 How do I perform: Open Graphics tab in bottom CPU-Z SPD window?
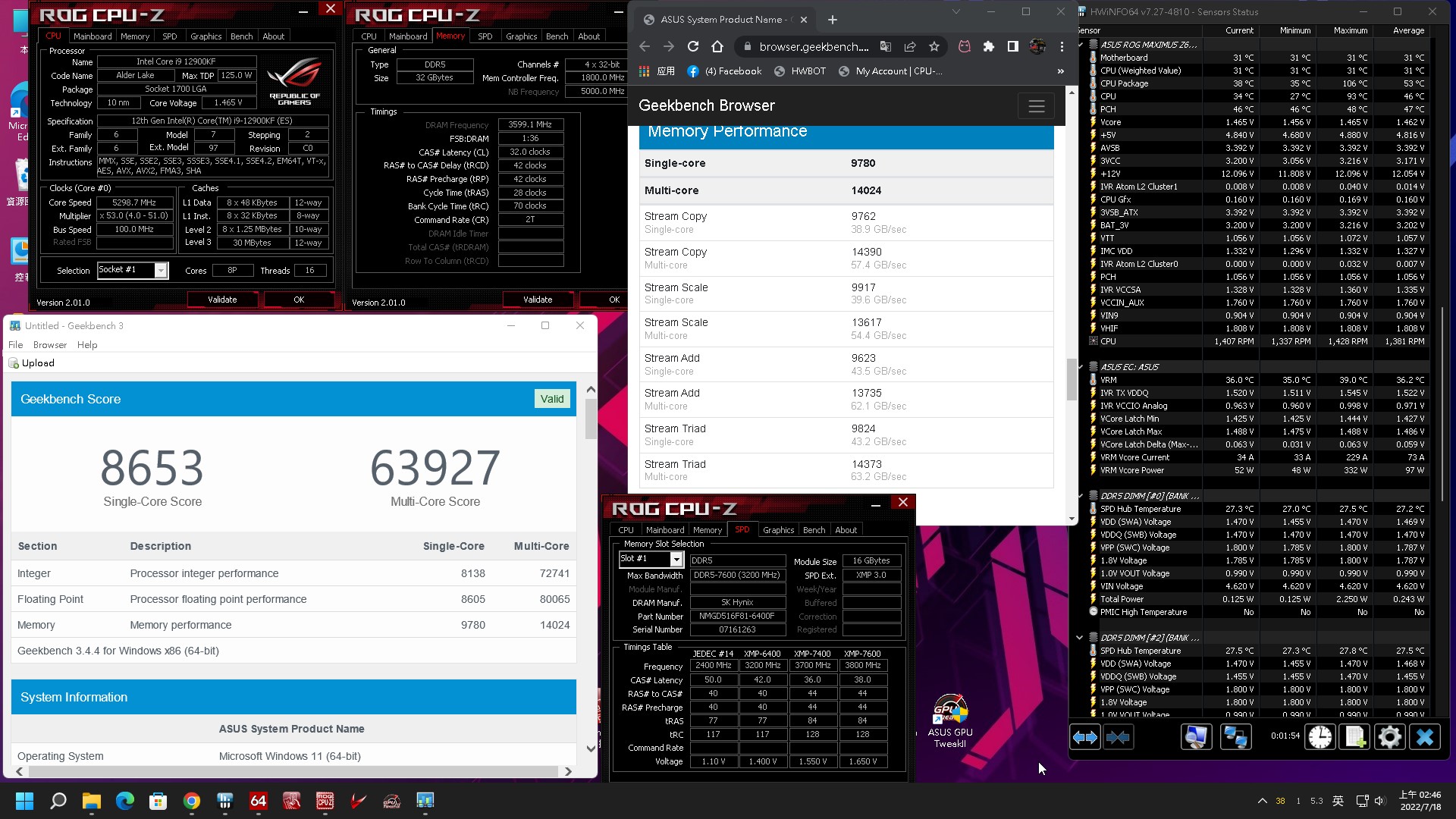click(778, 530)
